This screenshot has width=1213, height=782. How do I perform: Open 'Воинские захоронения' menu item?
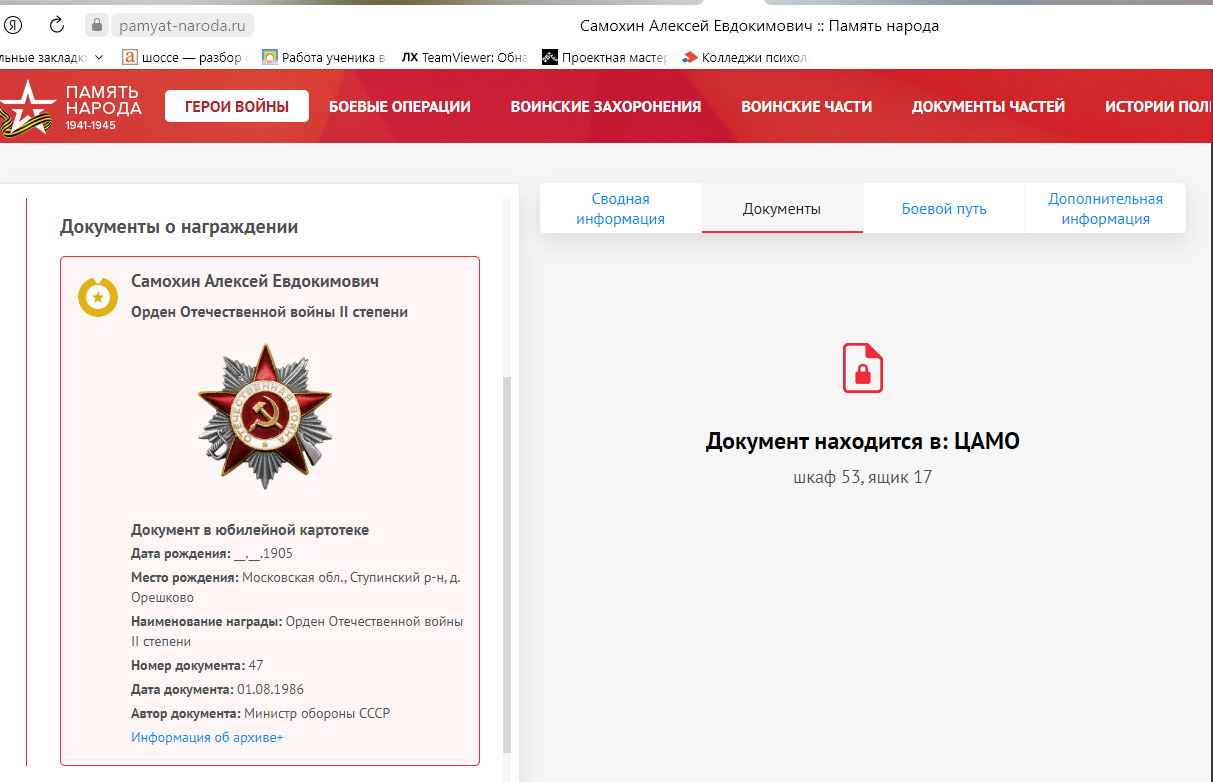pyautogui.click(x=605, y=106)
